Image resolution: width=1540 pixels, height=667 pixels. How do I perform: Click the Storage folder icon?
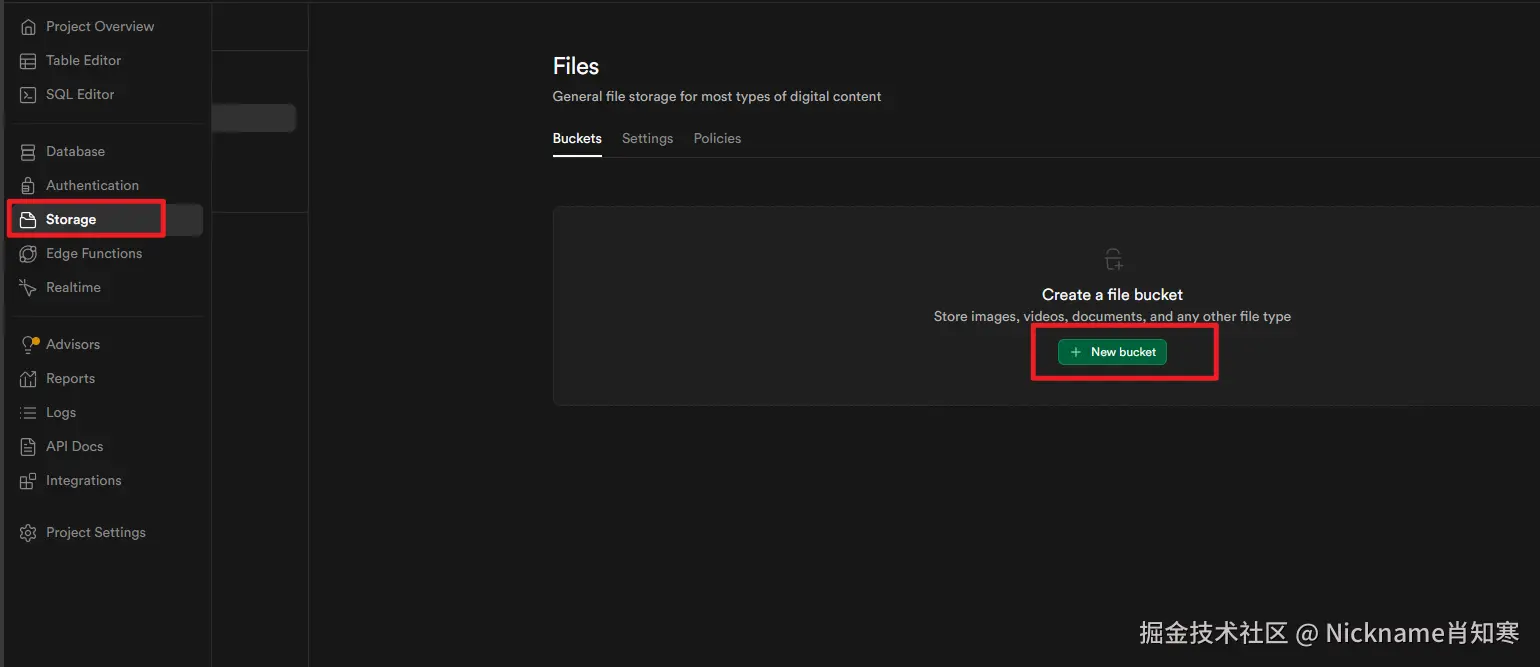(x=28, y=220)
